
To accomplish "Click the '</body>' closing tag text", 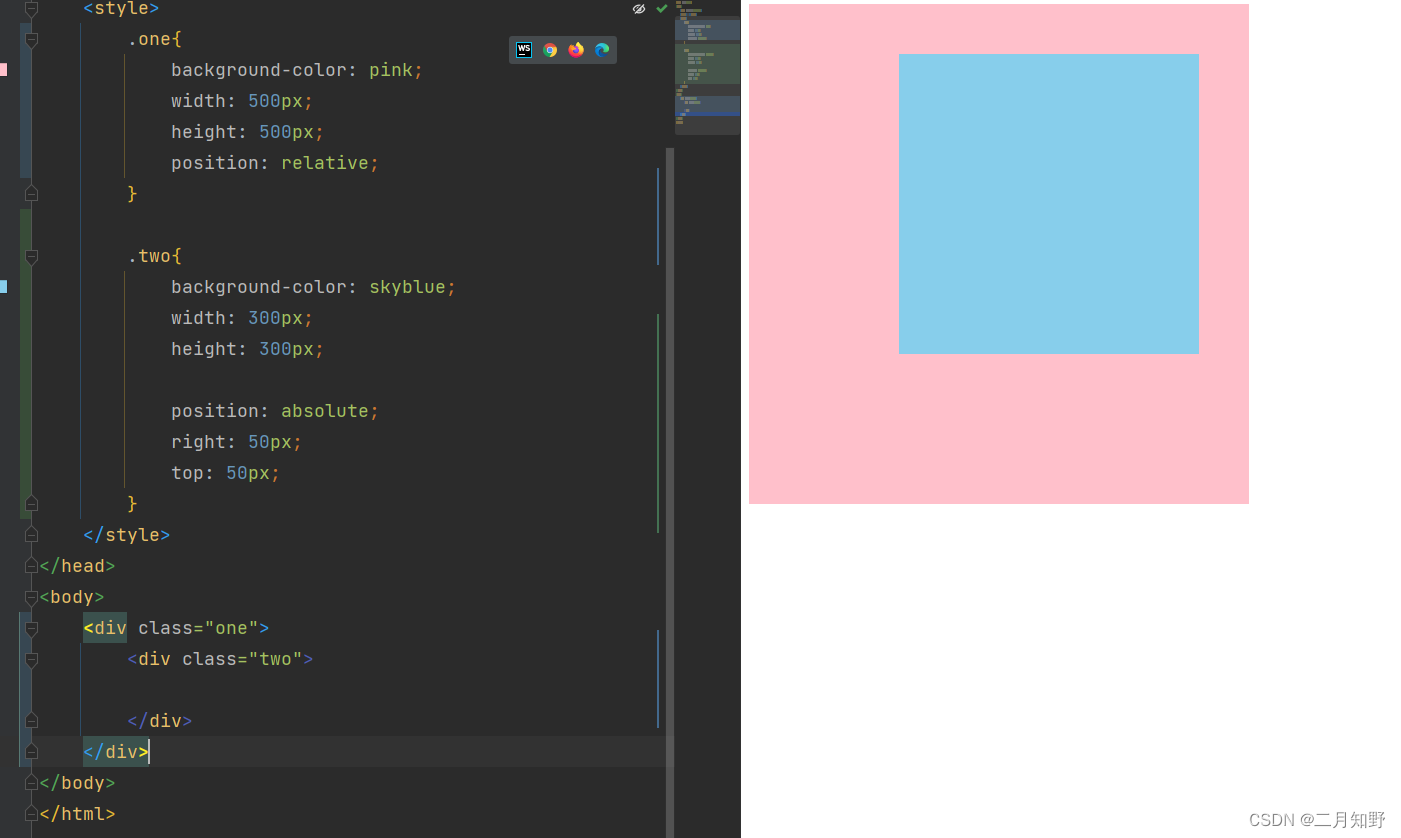I will (x=77, y=783).
